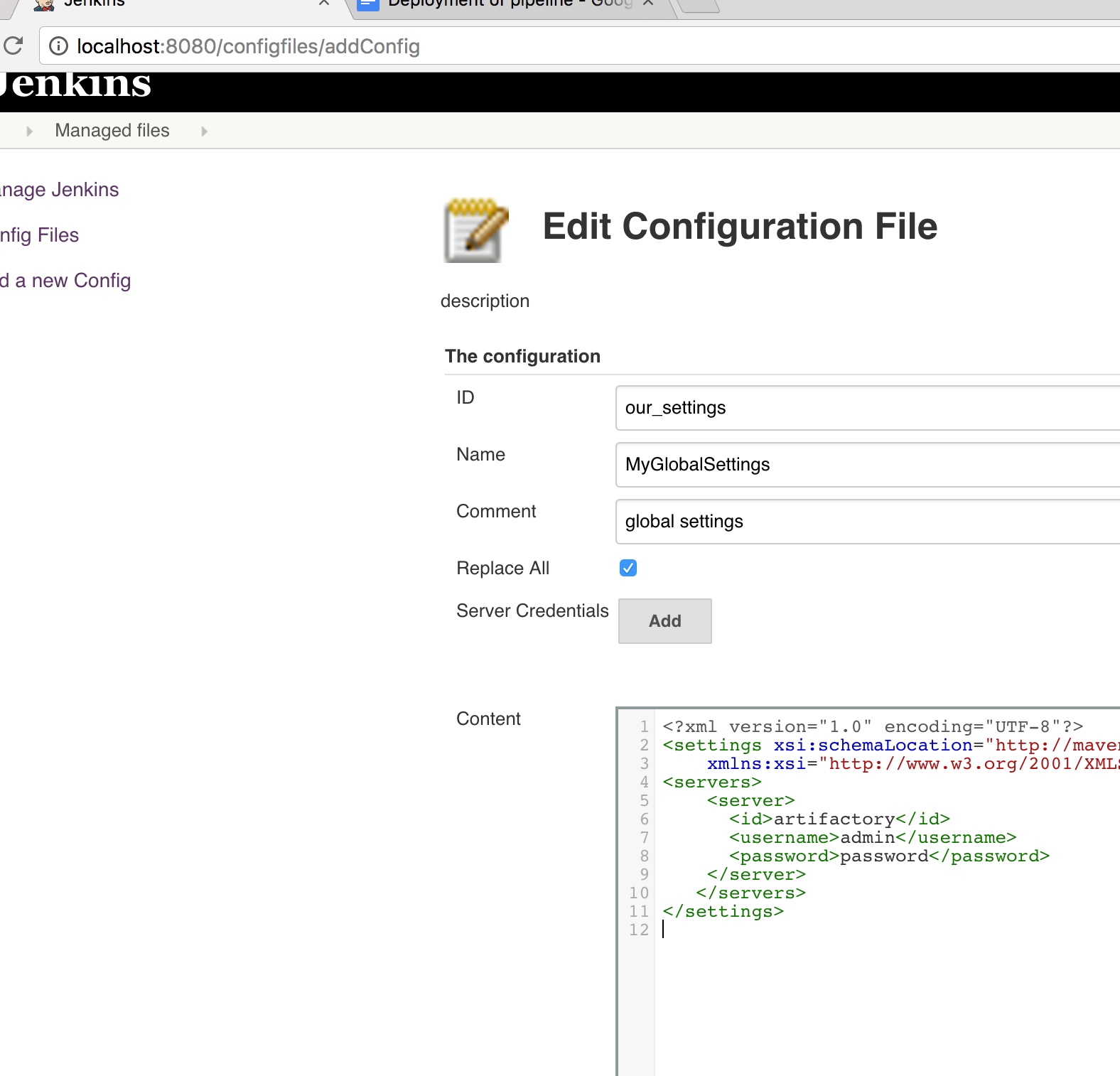1120x1076 pixels.
Task: Click the opening <server> tag line
Action: pos(750,800)
